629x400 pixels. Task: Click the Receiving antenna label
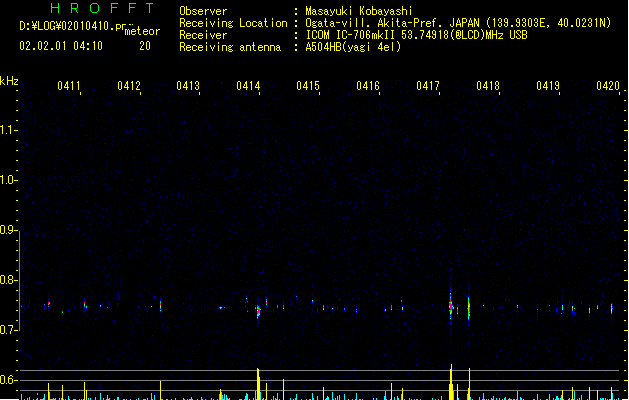(230, 47)
